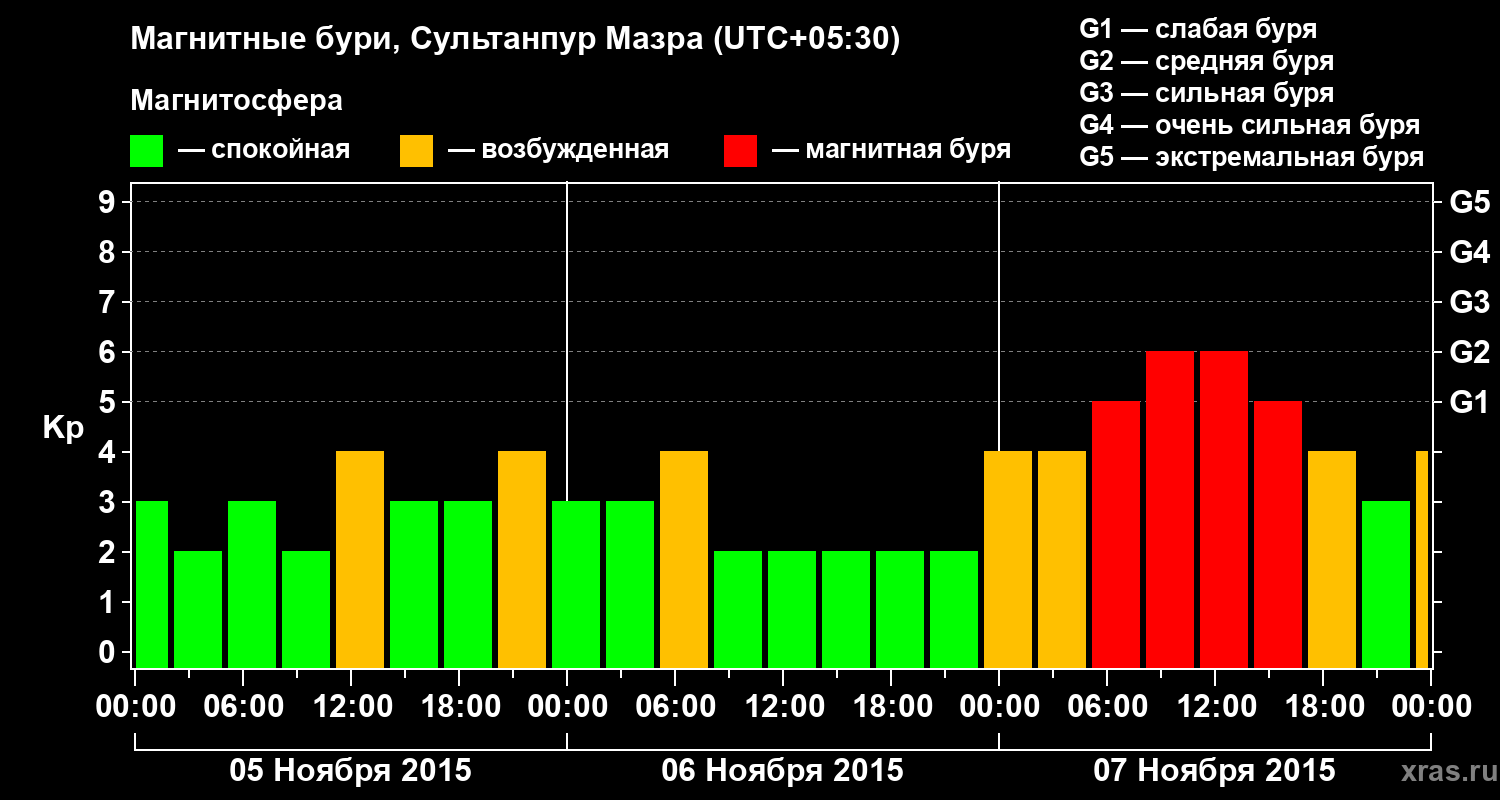
Task: Select the only green bar on 07 November
Action: (x=1386, y=585)
